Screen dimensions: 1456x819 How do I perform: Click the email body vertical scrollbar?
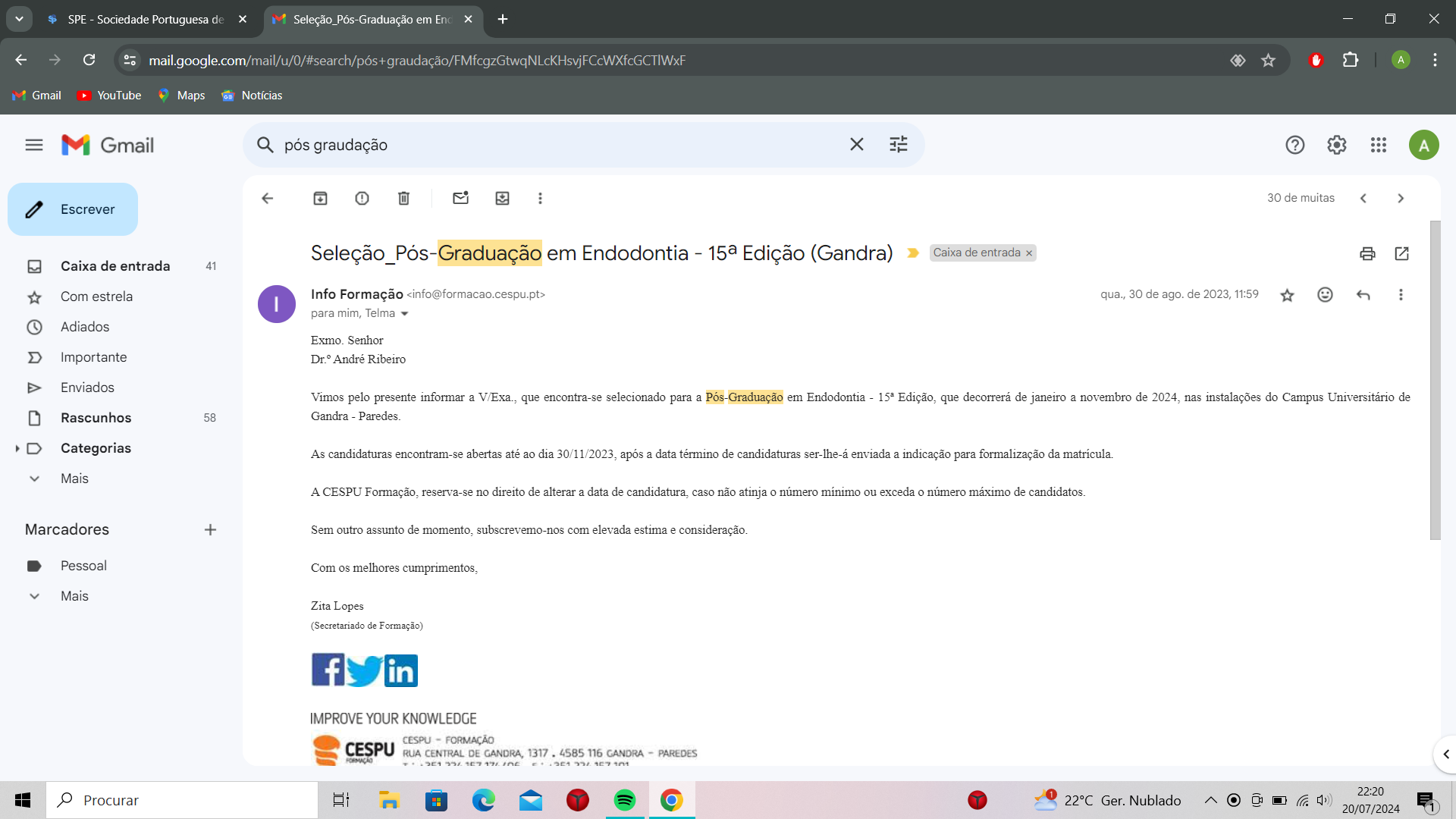coord(1435,379)
